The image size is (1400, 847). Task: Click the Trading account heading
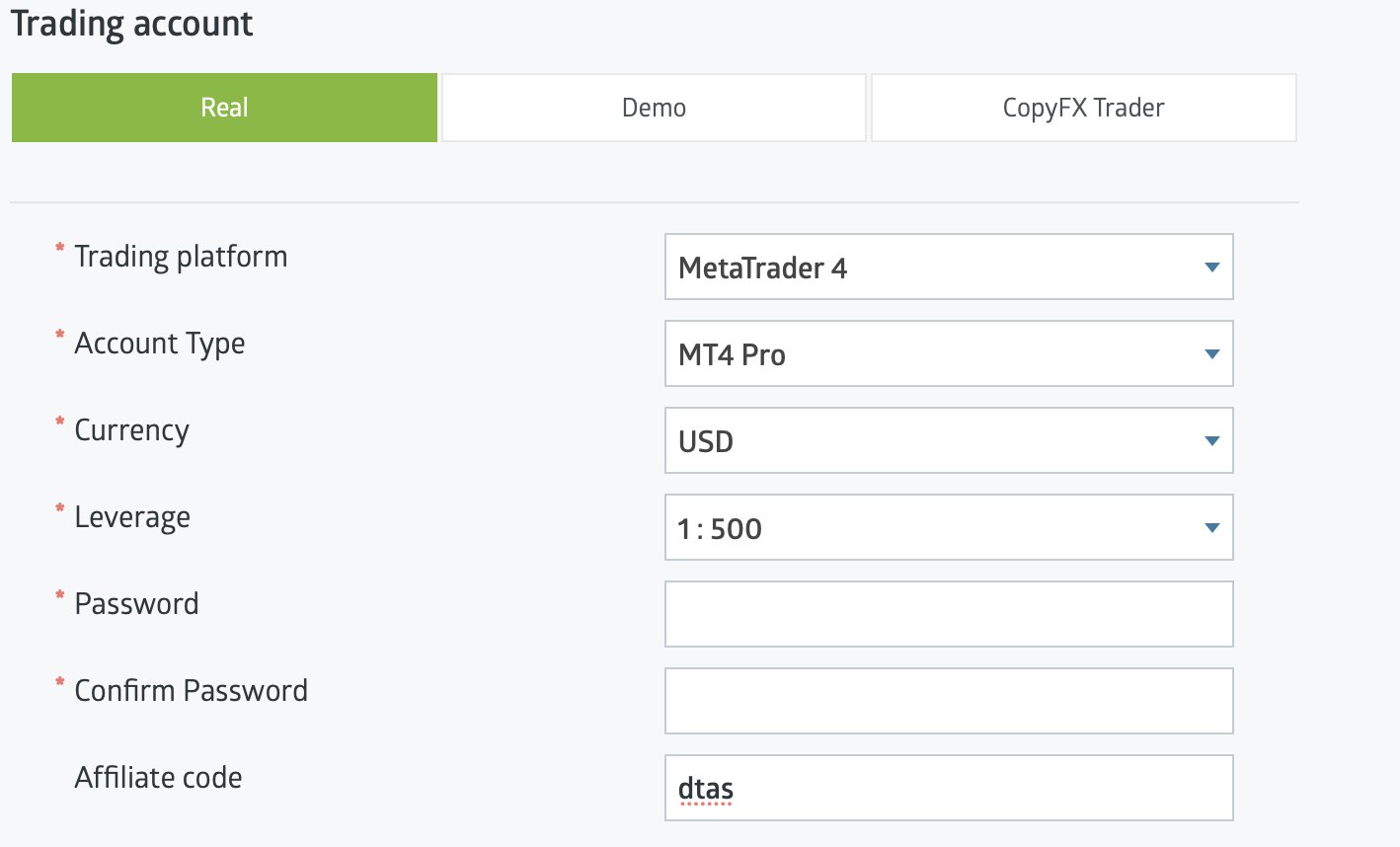point(132,24)
